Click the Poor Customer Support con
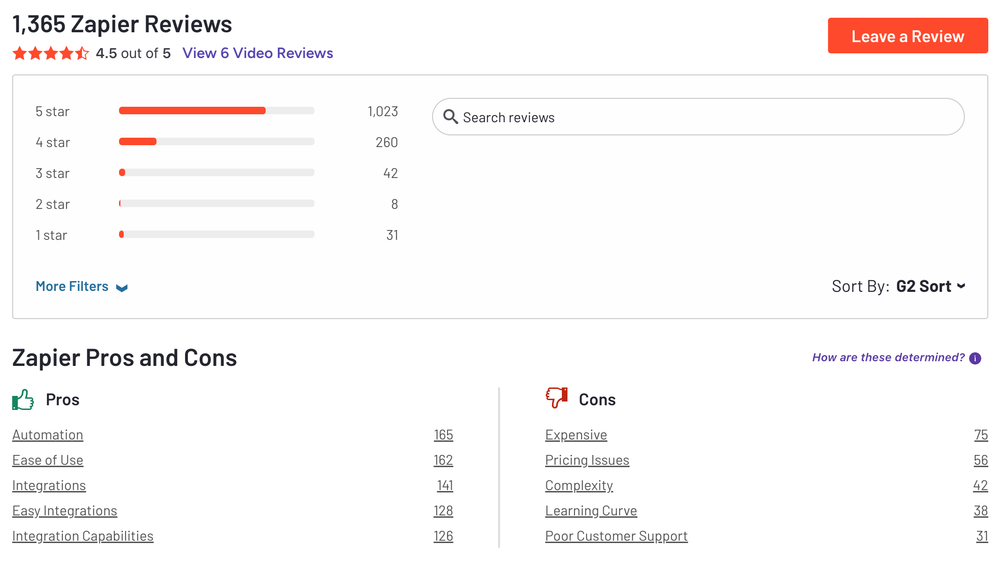 pos(616,536)
